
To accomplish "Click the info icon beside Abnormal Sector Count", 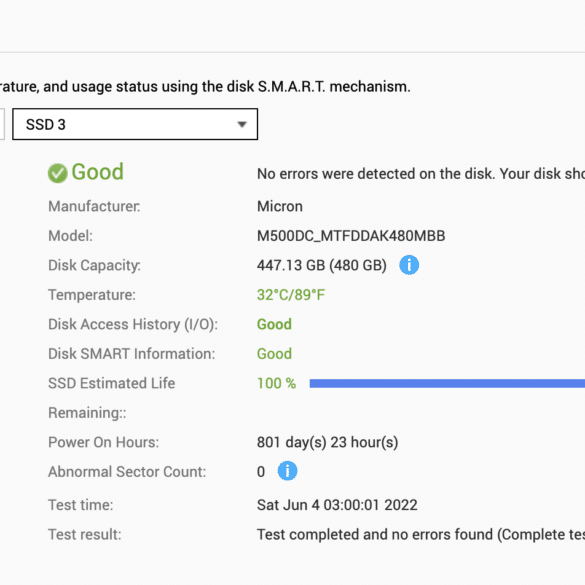I will 287,471.
